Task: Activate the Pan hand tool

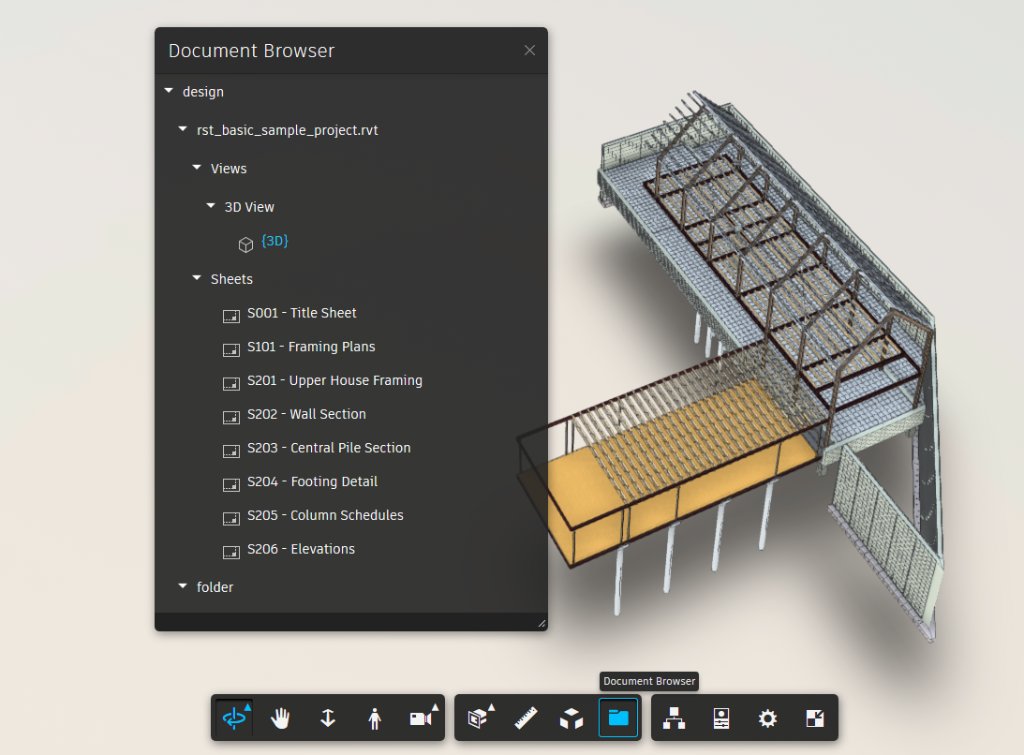Action: pos(281,718)
